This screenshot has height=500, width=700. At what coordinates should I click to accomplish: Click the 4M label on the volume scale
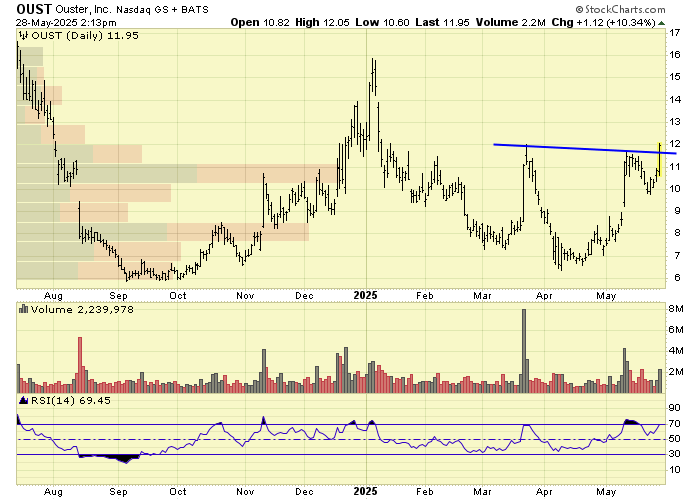[x=676, y=351]
